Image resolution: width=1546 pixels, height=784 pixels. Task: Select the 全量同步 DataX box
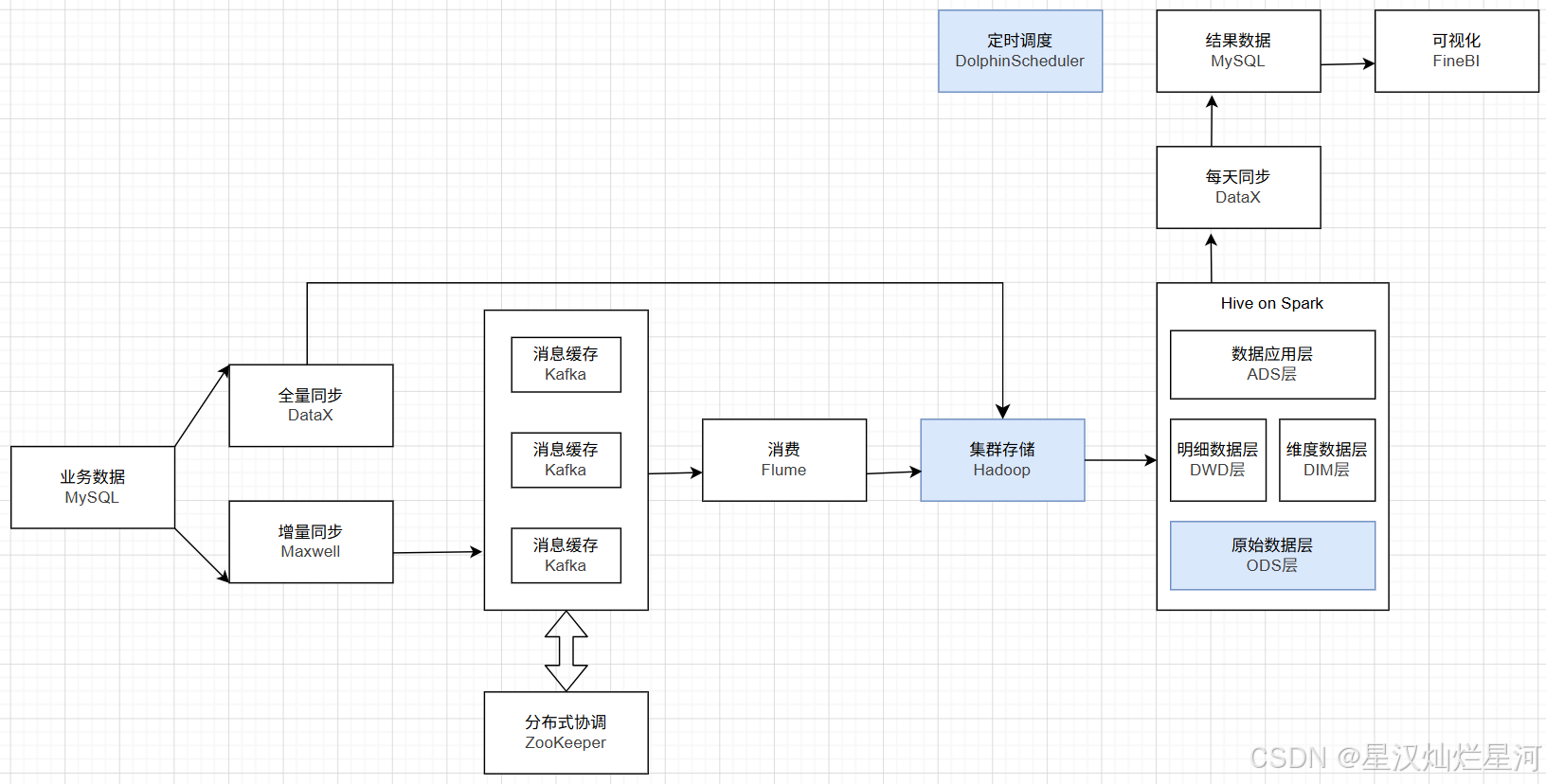pyautogui.click(x=311, y=405)
